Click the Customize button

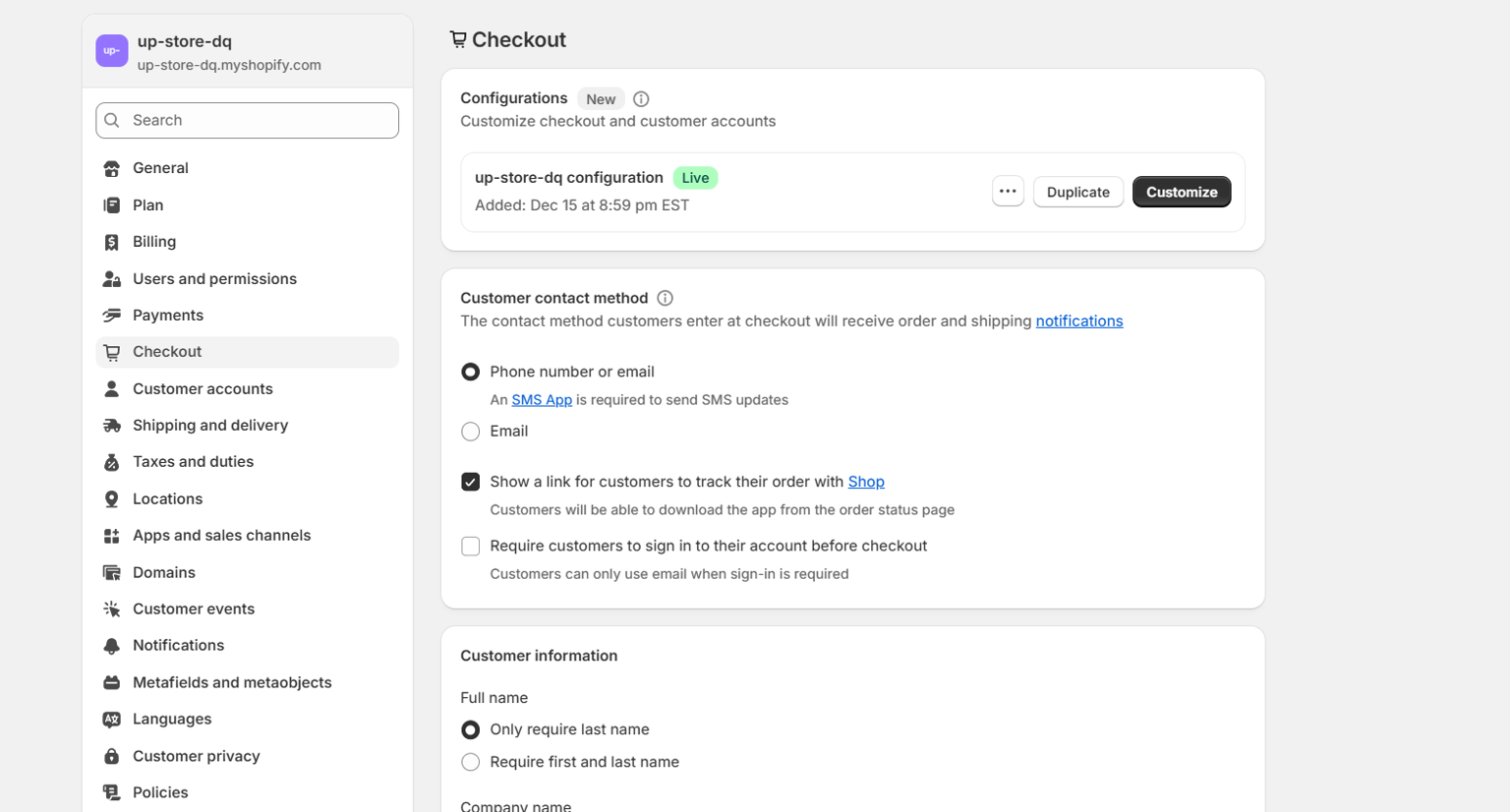tap(1181, 192)
